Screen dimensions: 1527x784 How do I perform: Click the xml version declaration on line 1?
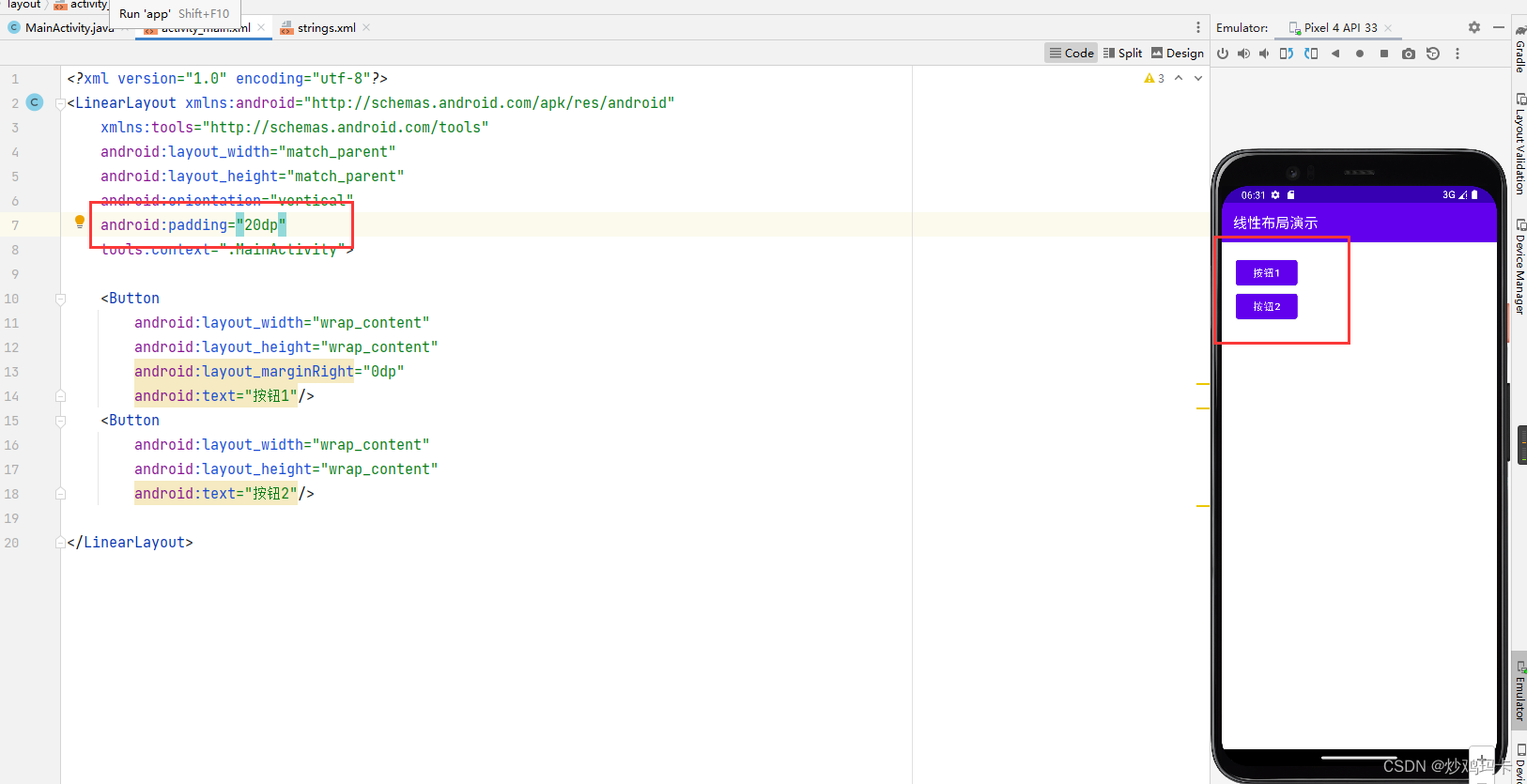[227, 79]
